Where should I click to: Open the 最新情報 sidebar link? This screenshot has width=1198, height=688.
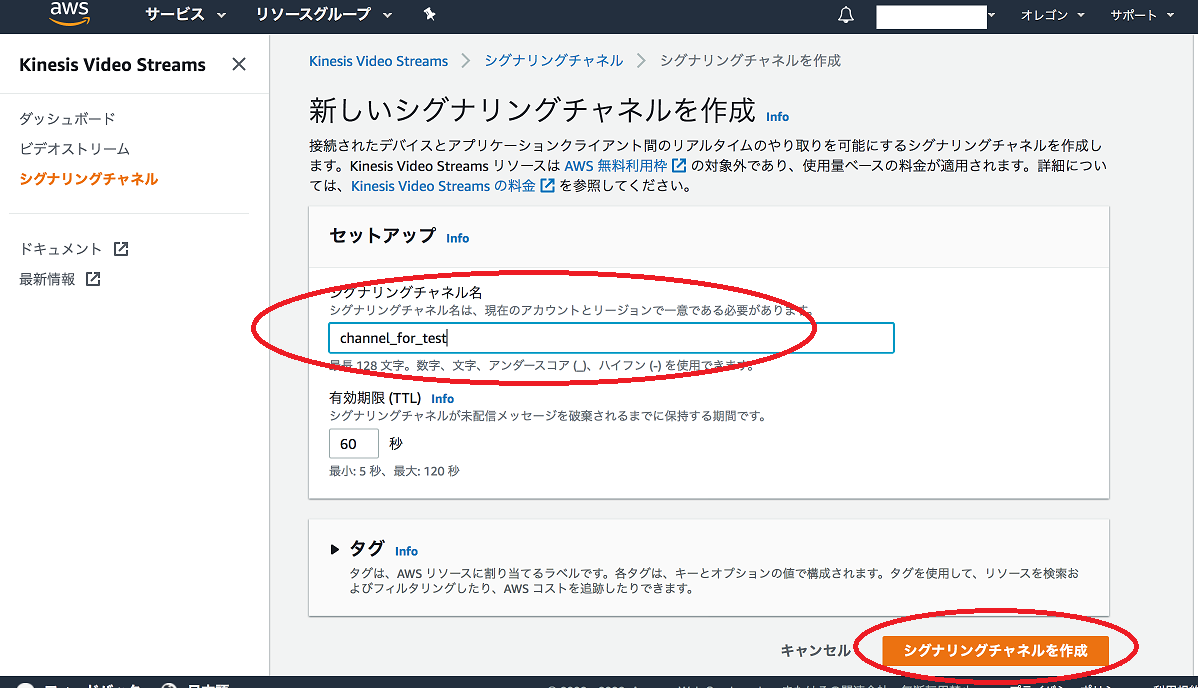[47, 279]
